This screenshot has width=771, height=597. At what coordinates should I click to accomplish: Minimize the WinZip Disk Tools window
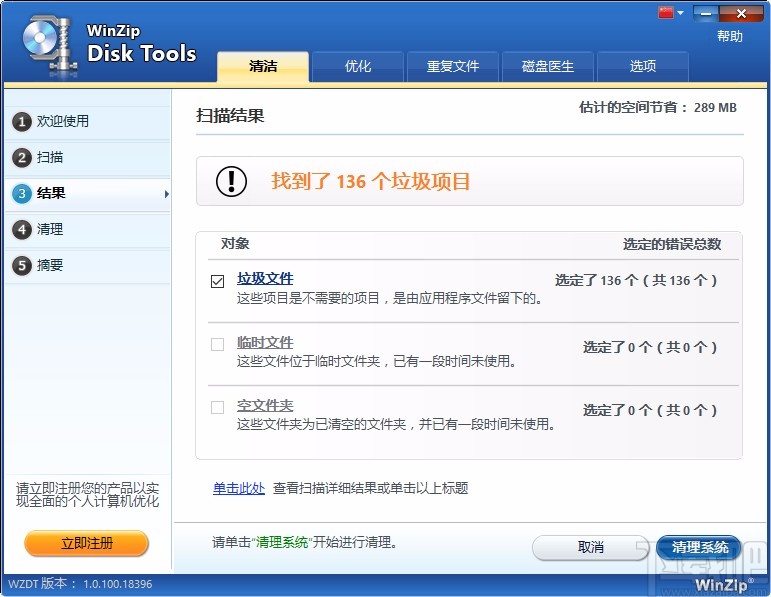tap(706, 13)
